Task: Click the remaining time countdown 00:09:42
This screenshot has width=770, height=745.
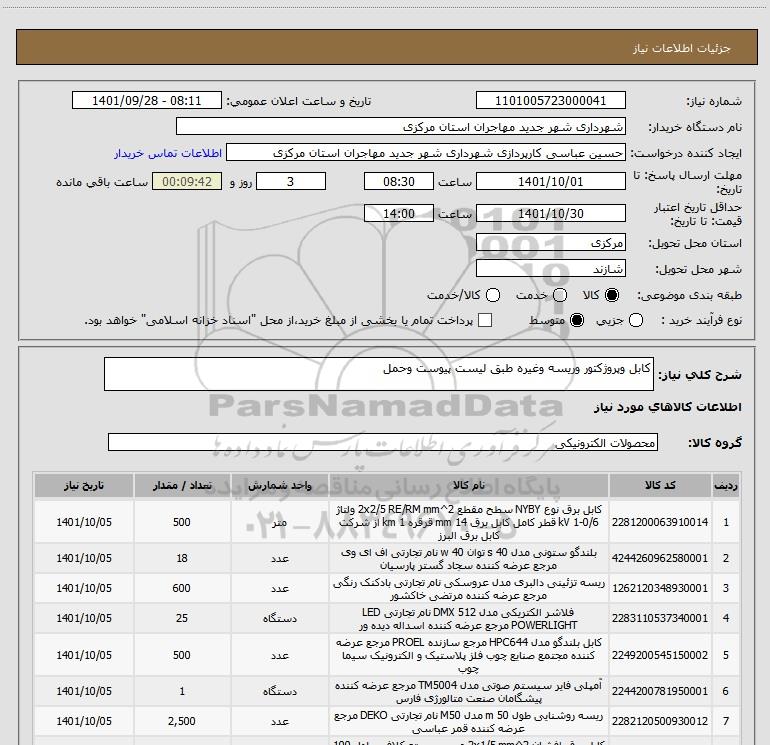Action: click(187, 181)
